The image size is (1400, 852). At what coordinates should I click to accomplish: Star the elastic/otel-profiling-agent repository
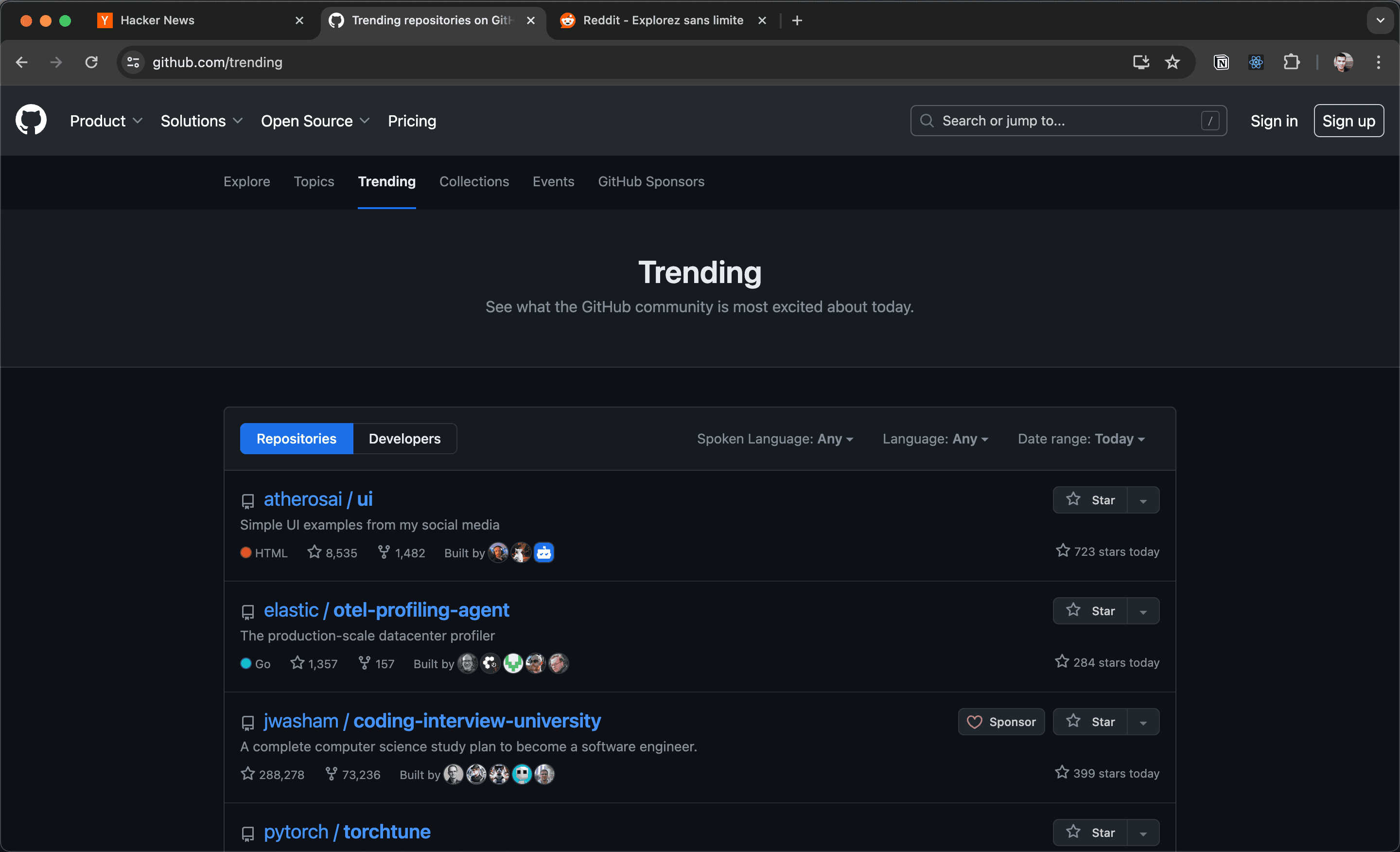pyautogui.click(x=1090, y=611)
